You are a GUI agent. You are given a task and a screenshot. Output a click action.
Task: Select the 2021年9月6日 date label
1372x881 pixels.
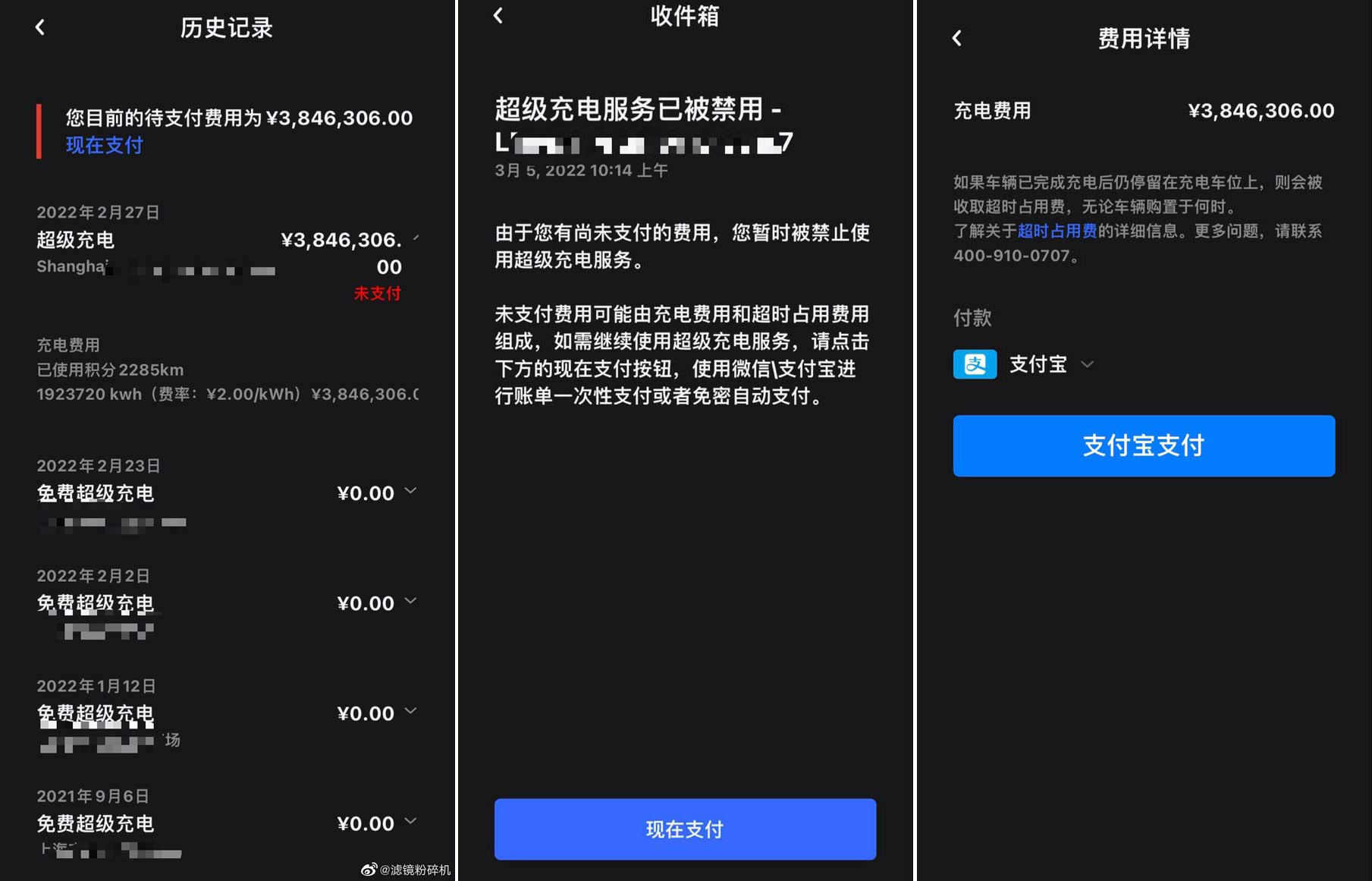(93, 796)
